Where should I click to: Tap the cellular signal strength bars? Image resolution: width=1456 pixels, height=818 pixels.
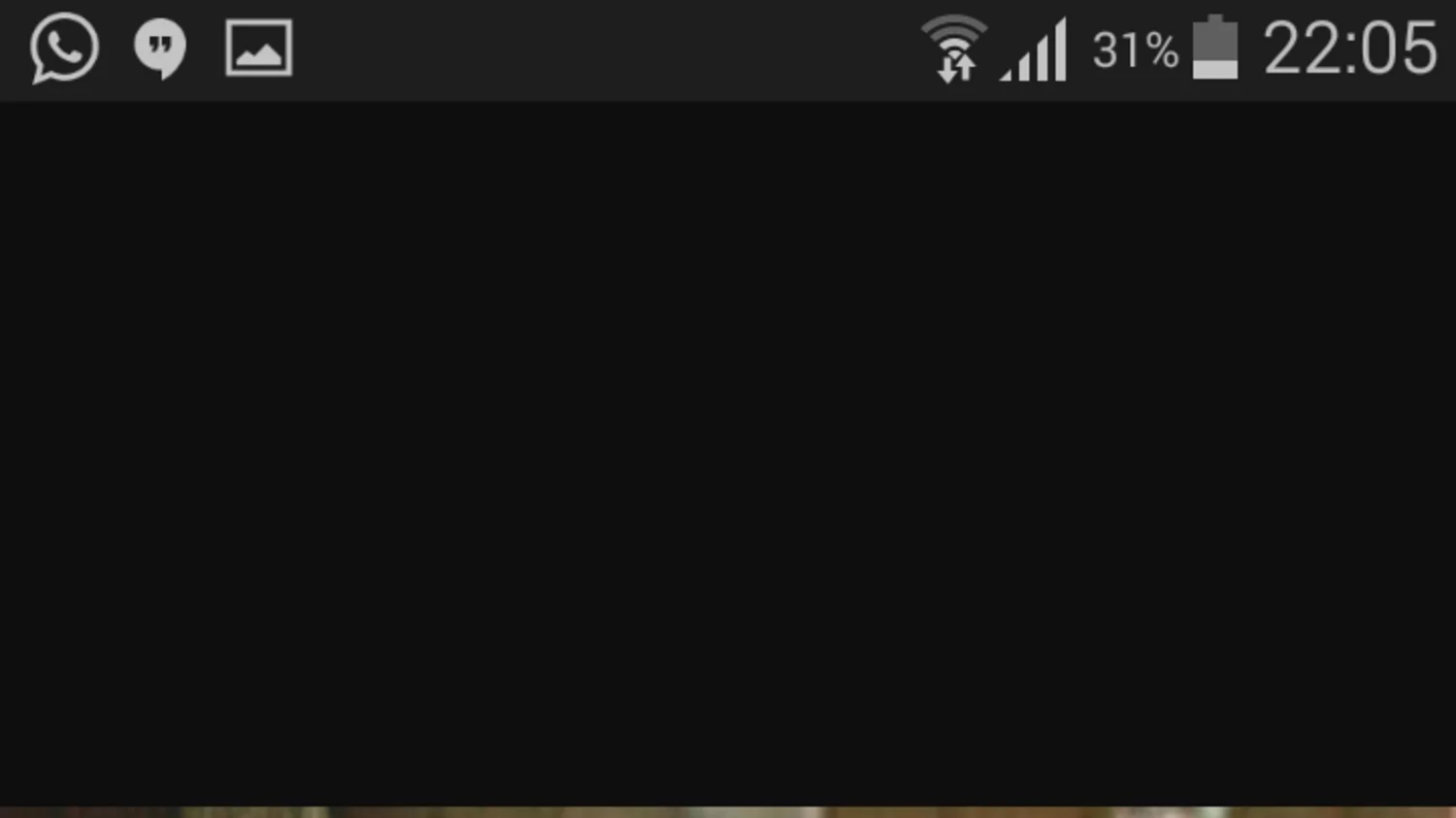(1034, 49)
